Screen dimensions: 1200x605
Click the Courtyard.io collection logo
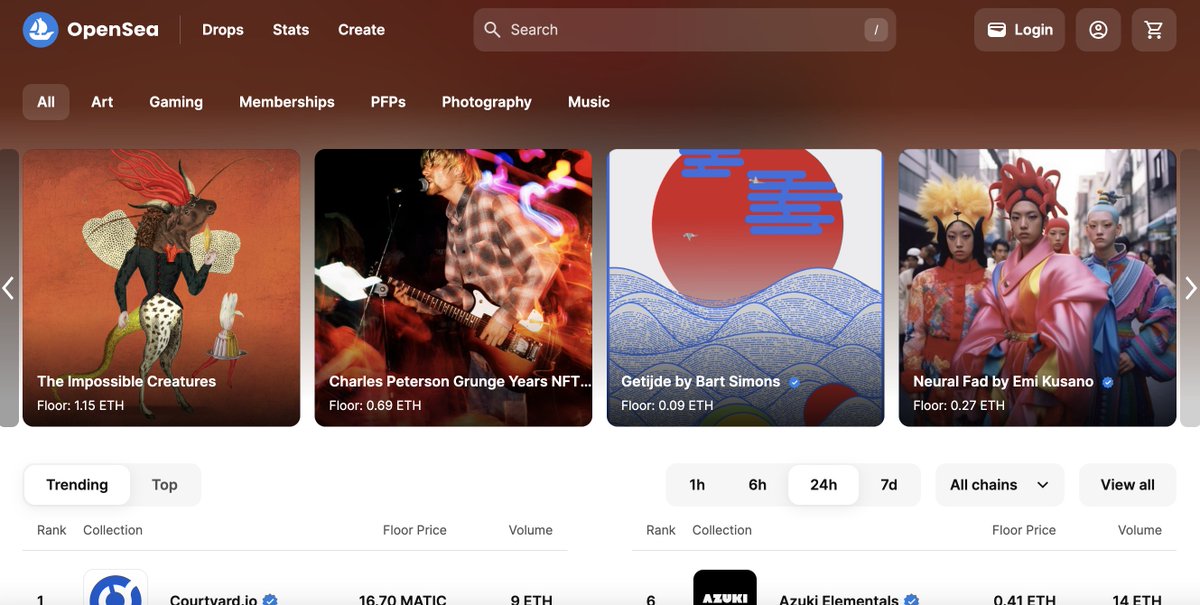point(115,588)
